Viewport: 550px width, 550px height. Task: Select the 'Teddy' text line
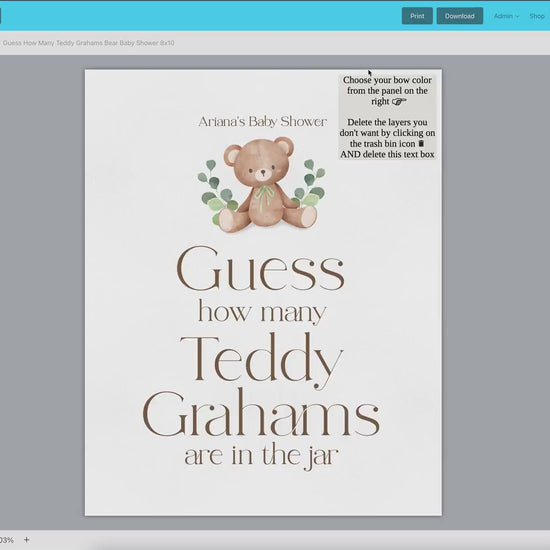[x=262, y=361]
